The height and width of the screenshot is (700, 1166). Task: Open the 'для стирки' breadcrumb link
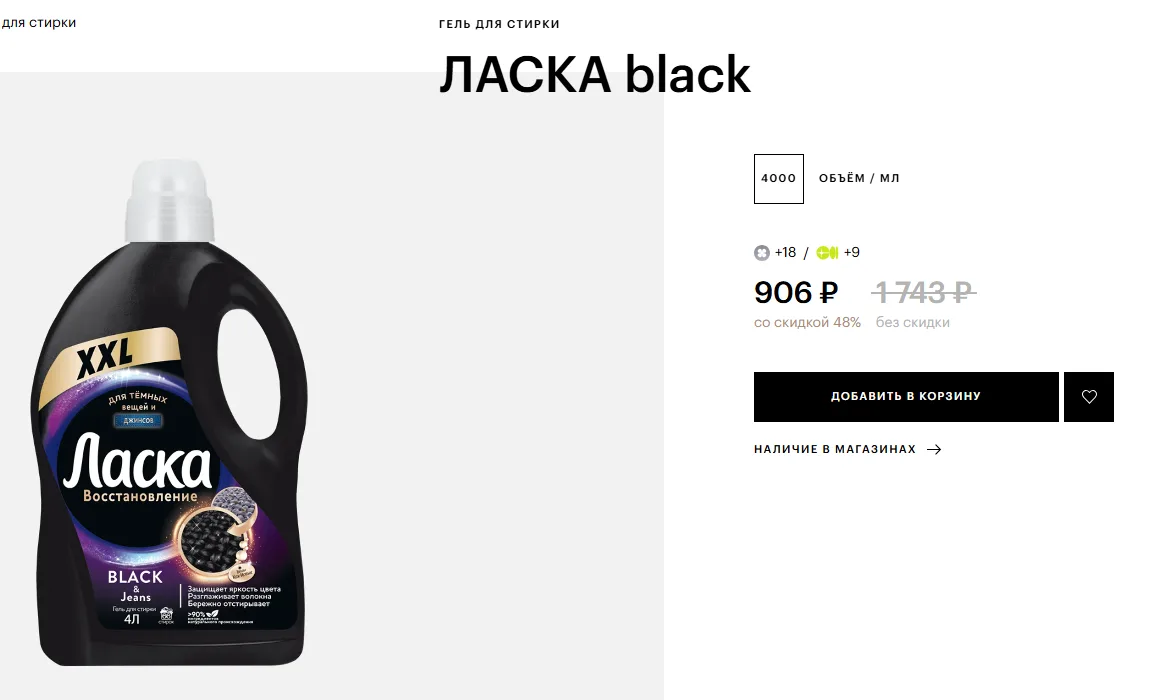(x=37, y=22)
